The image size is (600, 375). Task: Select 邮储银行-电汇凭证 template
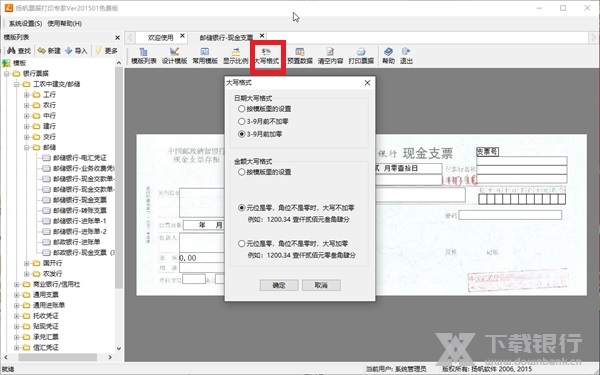pos(80,158)
